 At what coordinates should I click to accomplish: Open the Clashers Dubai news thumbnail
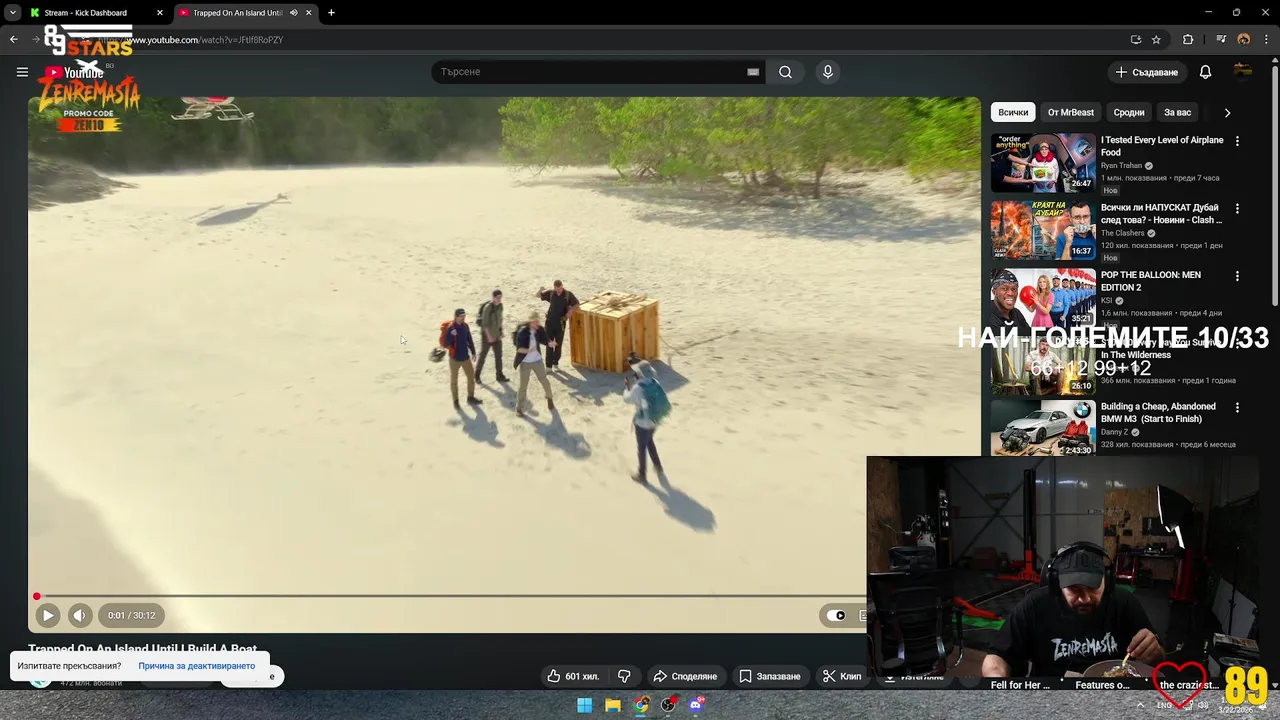point(1043,230)
